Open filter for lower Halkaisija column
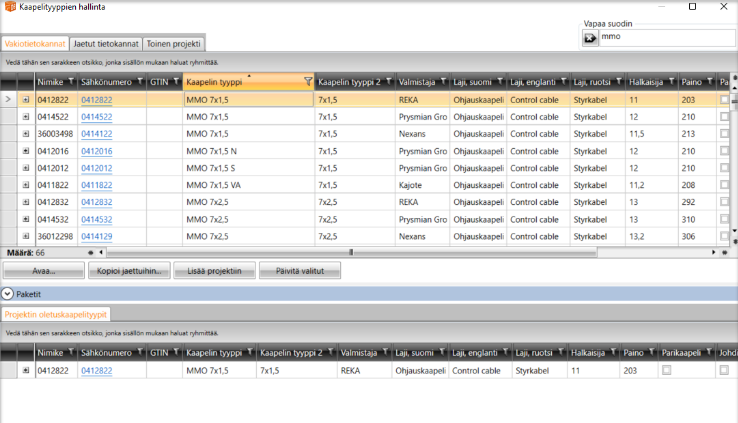The width and height of the screenshot is (738, 423). (x=613, y=352)
